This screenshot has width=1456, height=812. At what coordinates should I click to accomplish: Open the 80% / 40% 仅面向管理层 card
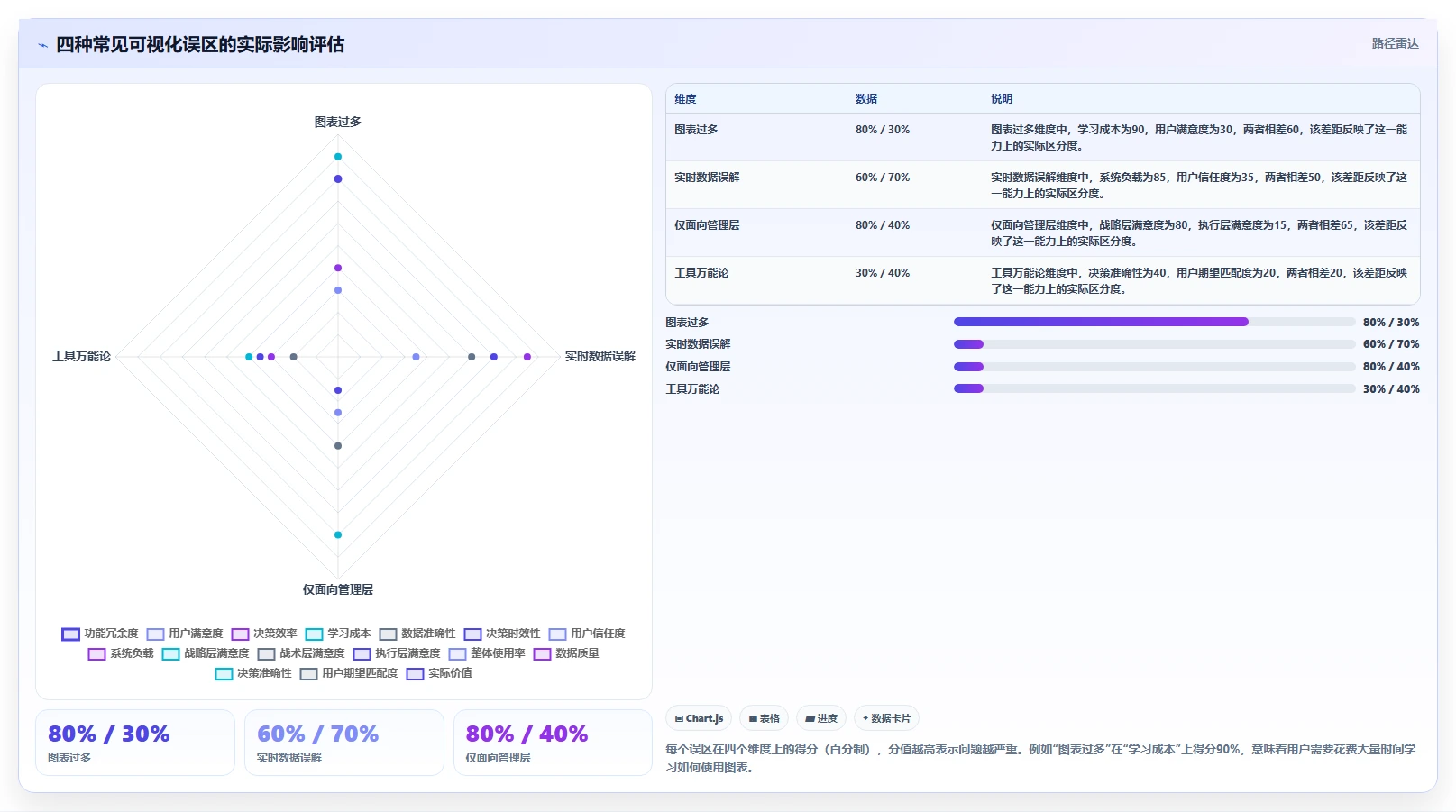[x=553, y=743]
